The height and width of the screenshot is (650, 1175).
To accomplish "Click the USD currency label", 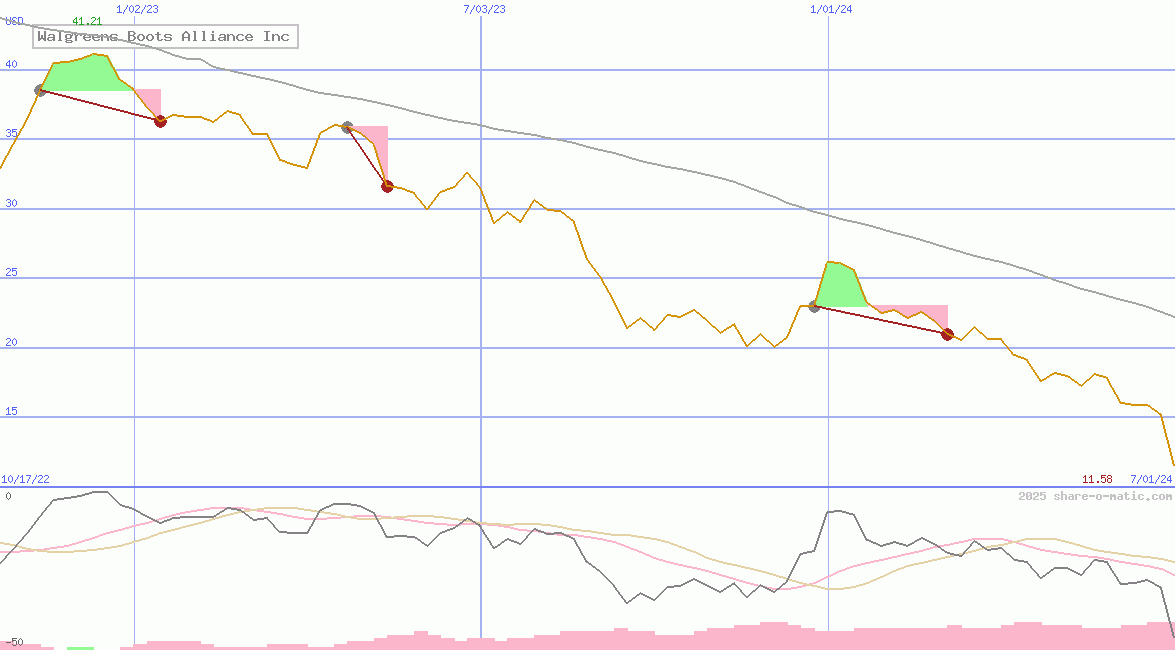I will point(14,21).
